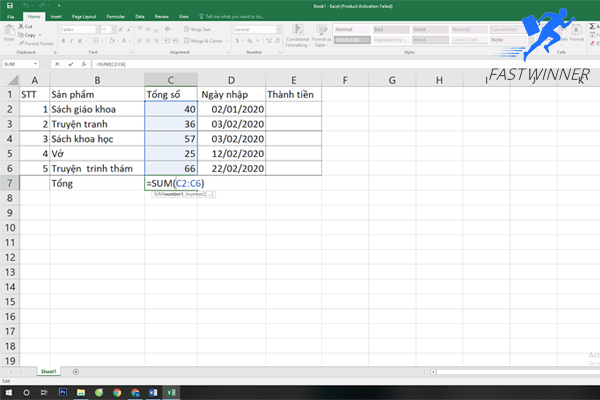Click the Orientation text angle icon
The image size is (600, 400).
(168, 29)
